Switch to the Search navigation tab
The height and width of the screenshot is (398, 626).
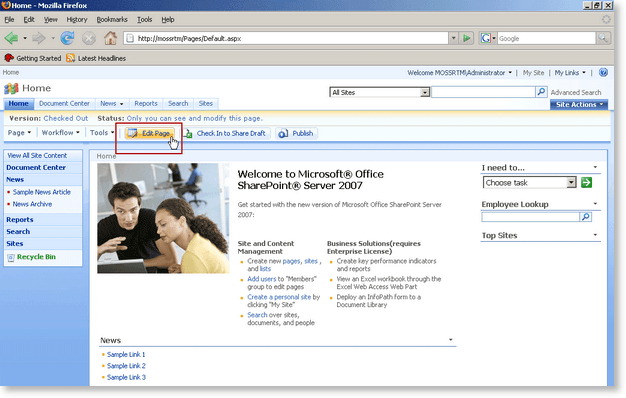click(x=178, y=104)
